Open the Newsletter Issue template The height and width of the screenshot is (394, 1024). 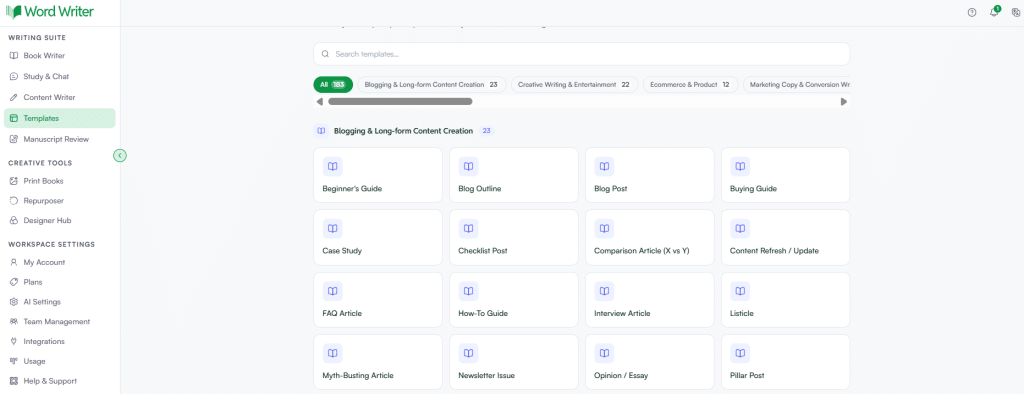(x=513, y=362)
